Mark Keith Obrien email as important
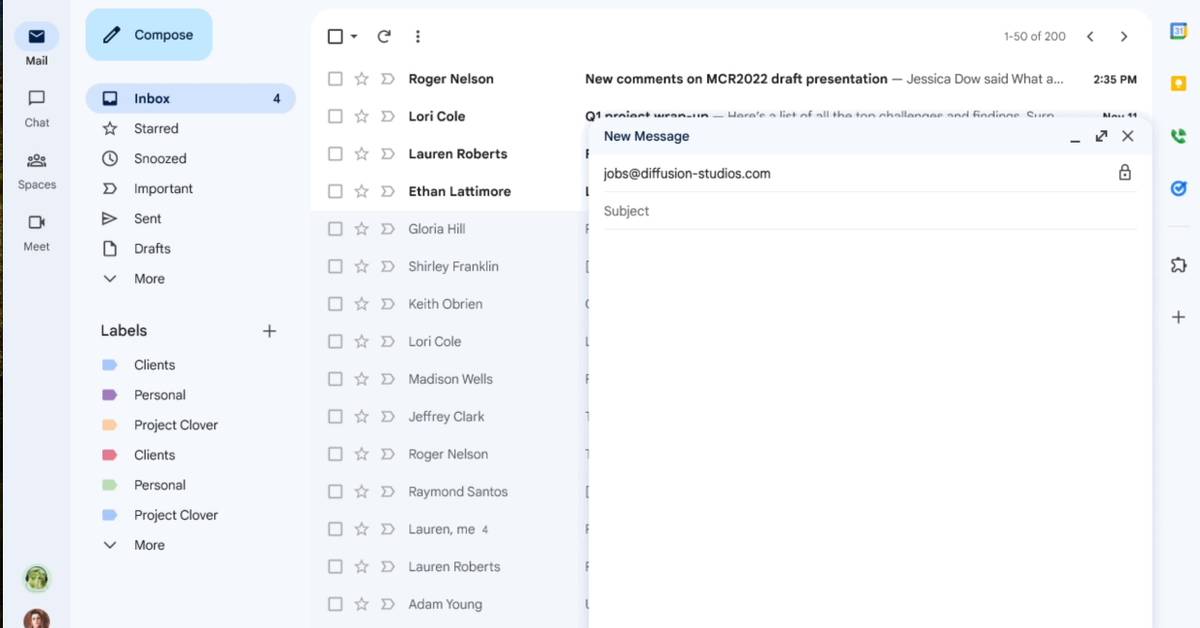 pyautogui.click(x=388, y=304)
